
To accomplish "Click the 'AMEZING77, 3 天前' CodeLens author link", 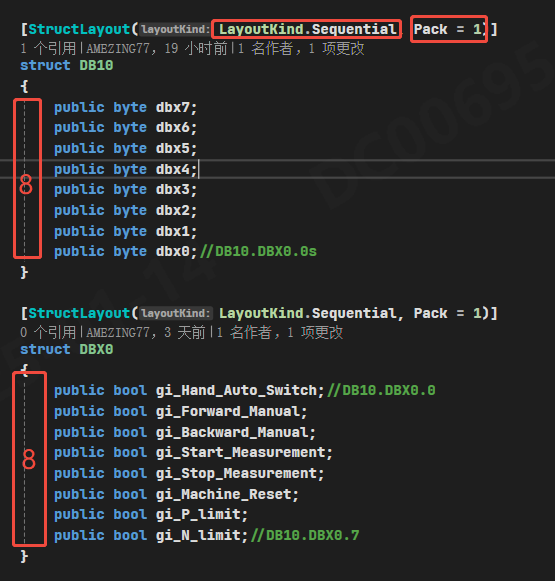I will [x=146, y=332].
